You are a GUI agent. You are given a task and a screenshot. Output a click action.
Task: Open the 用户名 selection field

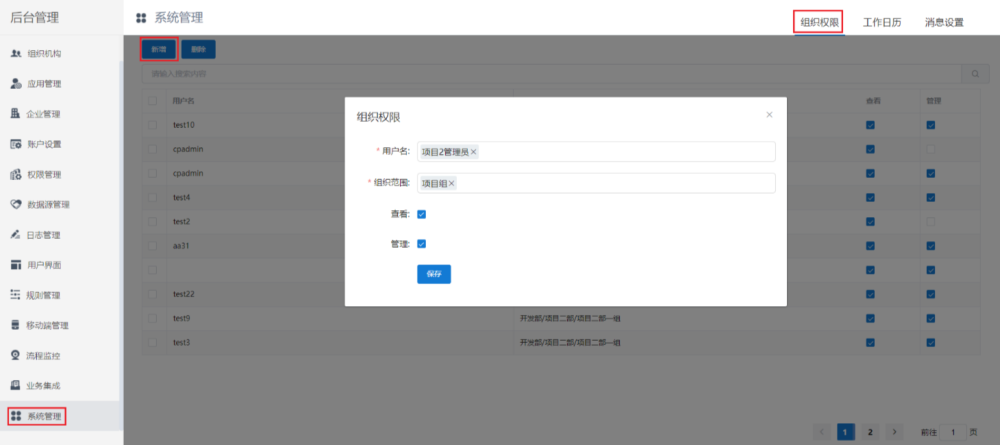coord(620,152)
